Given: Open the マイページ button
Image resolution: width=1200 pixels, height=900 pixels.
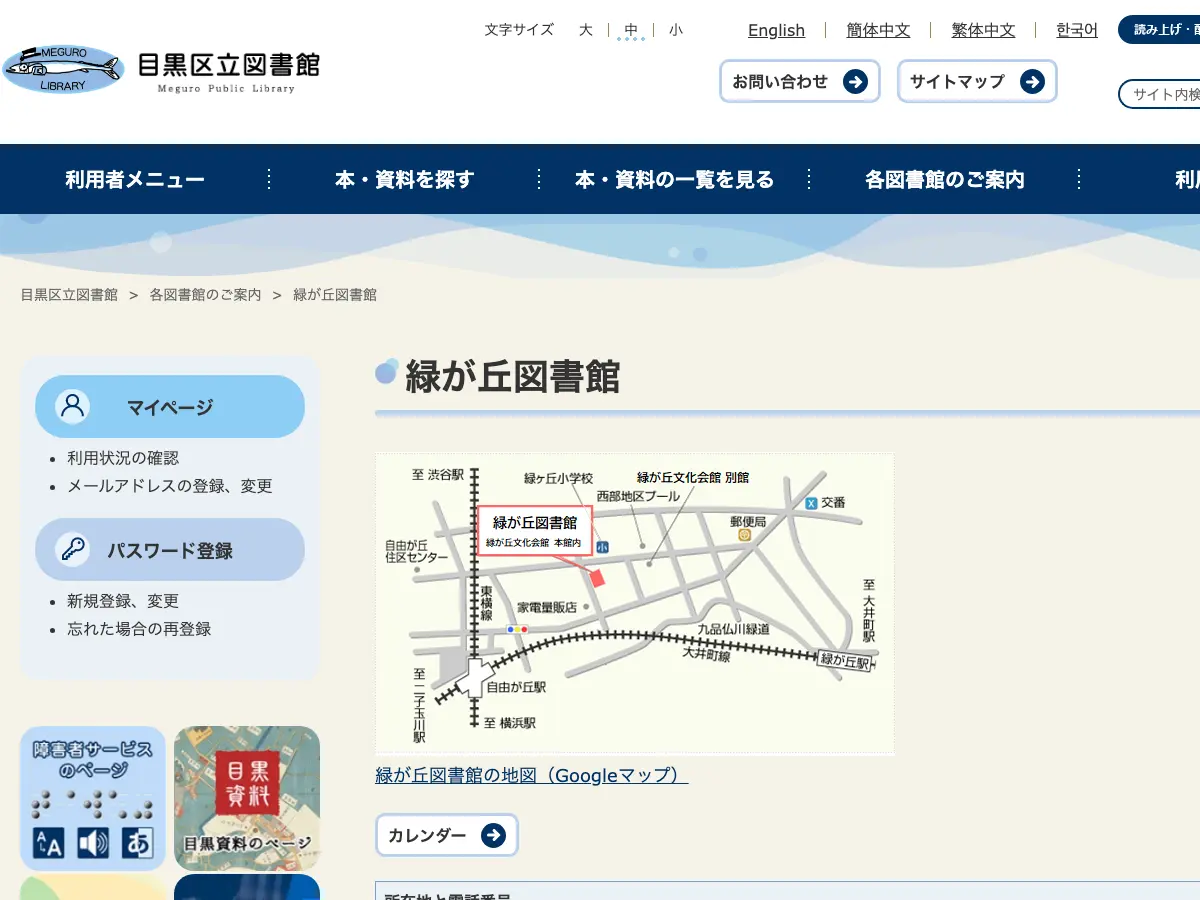Looking at the screenshot, I should 170,406.
